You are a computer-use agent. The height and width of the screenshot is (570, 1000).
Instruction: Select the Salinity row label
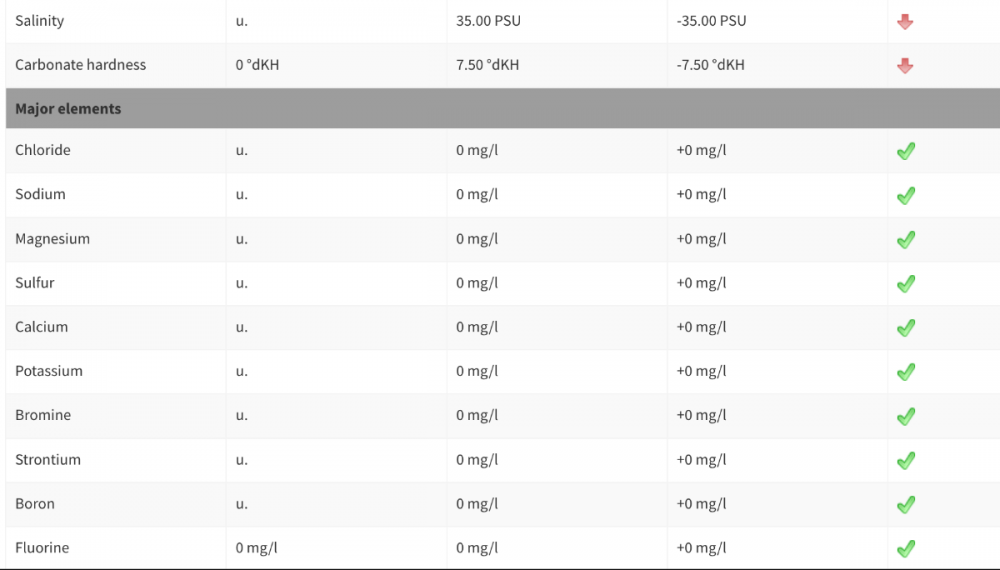(40, 21)
